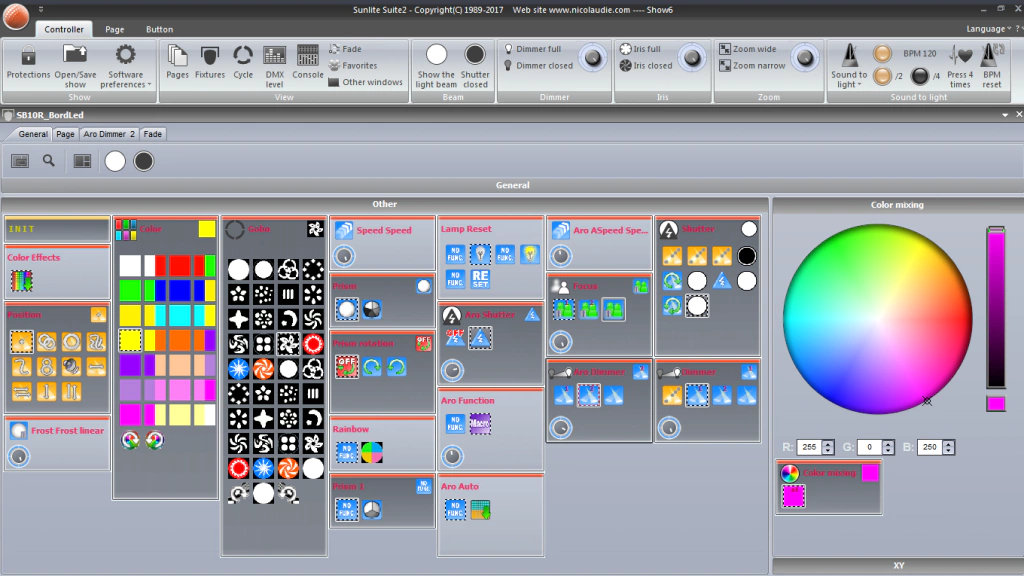The image size is (1024, 576).
Task: Pick a color on the color wheel
Action: click(877, 319)
